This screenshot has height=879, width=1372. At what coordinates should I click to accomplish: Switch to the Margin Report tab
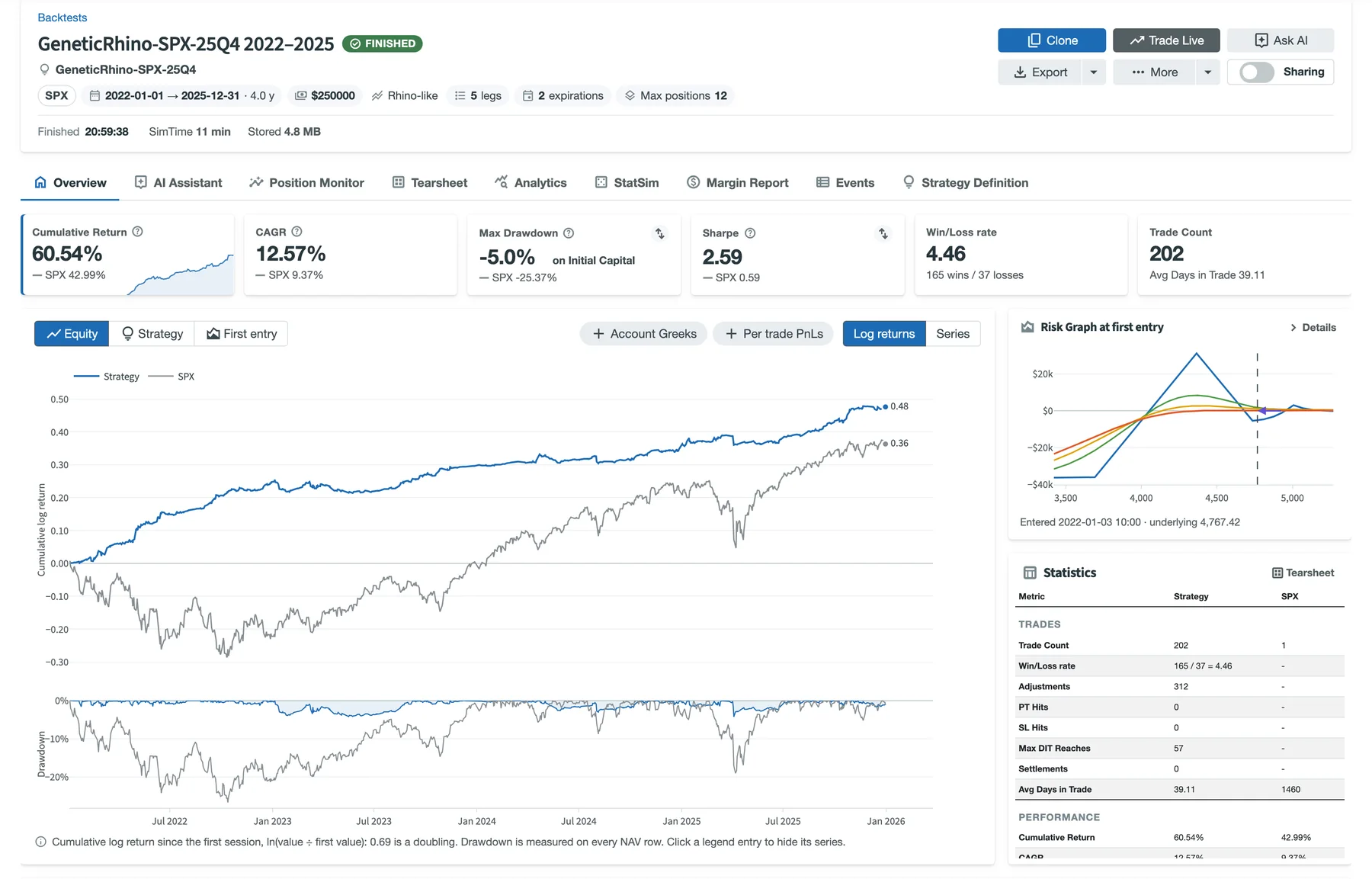click(738, 183)
